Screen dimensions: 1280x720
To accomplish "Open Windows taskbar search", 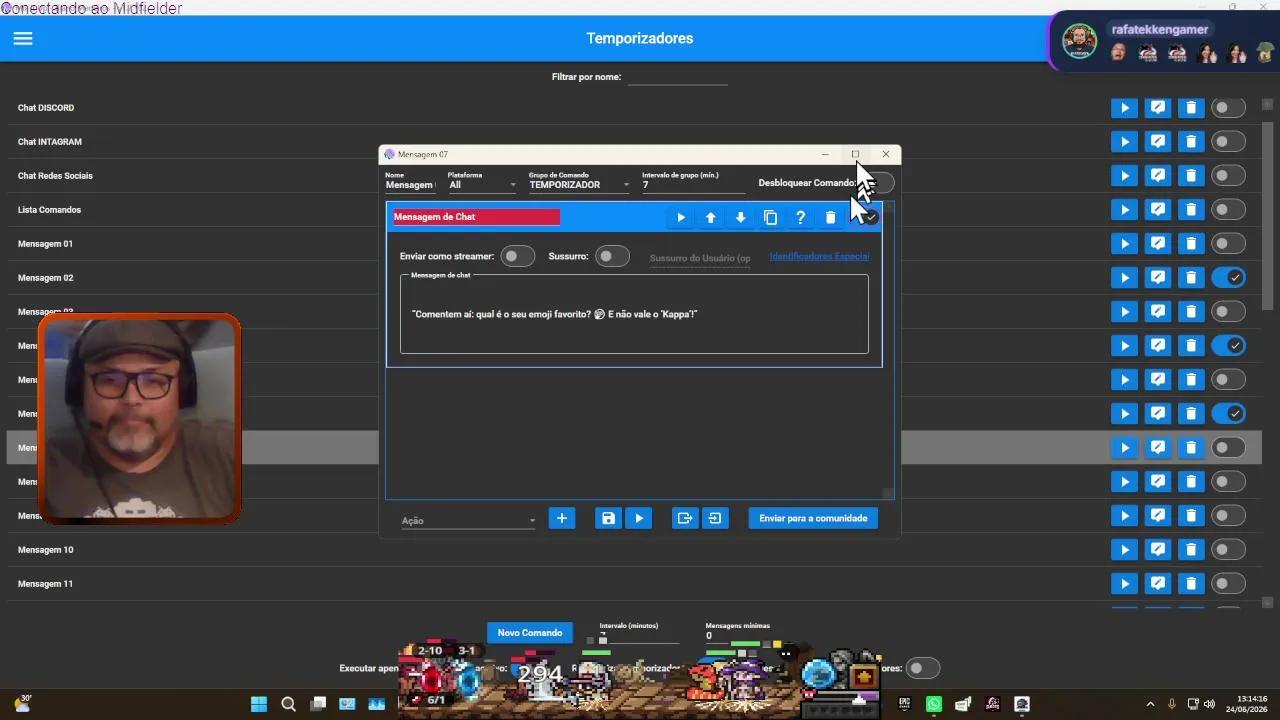I will pos(289,704).
